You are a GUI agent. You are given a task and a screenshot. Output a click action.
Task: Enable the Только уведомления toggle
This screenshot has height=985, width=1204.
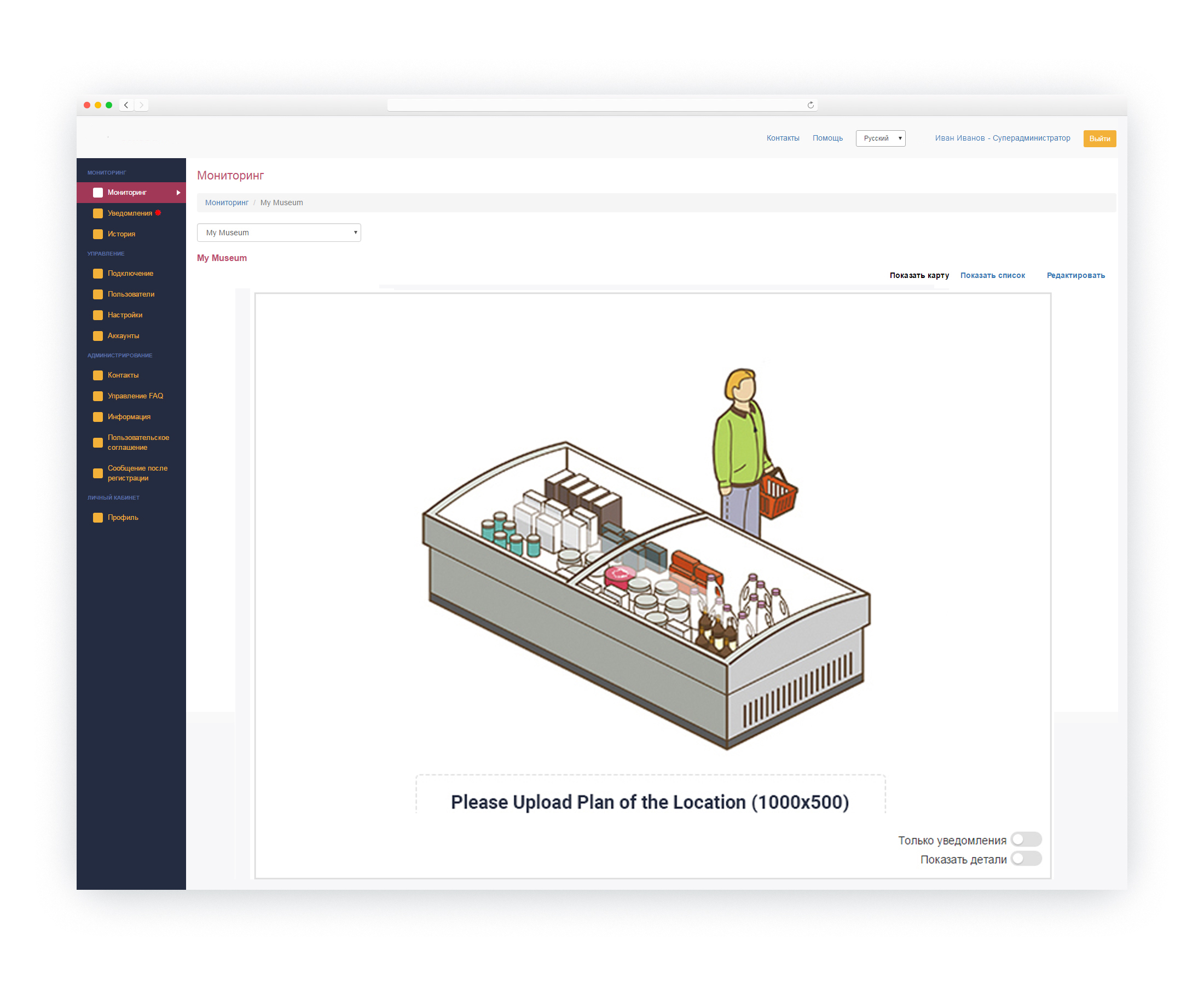click(x=1026, y=839)
